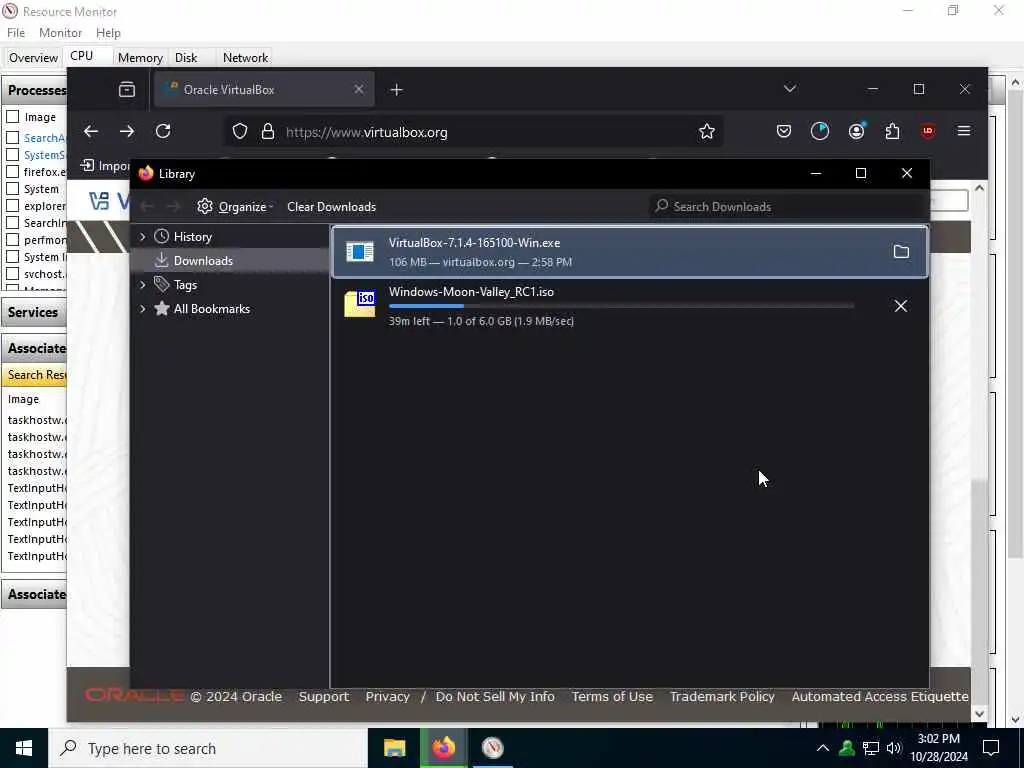Click Resource Monitor taskbar icon
The width and height of the screenshot is (1024, 768).
[x=492, y=748]
